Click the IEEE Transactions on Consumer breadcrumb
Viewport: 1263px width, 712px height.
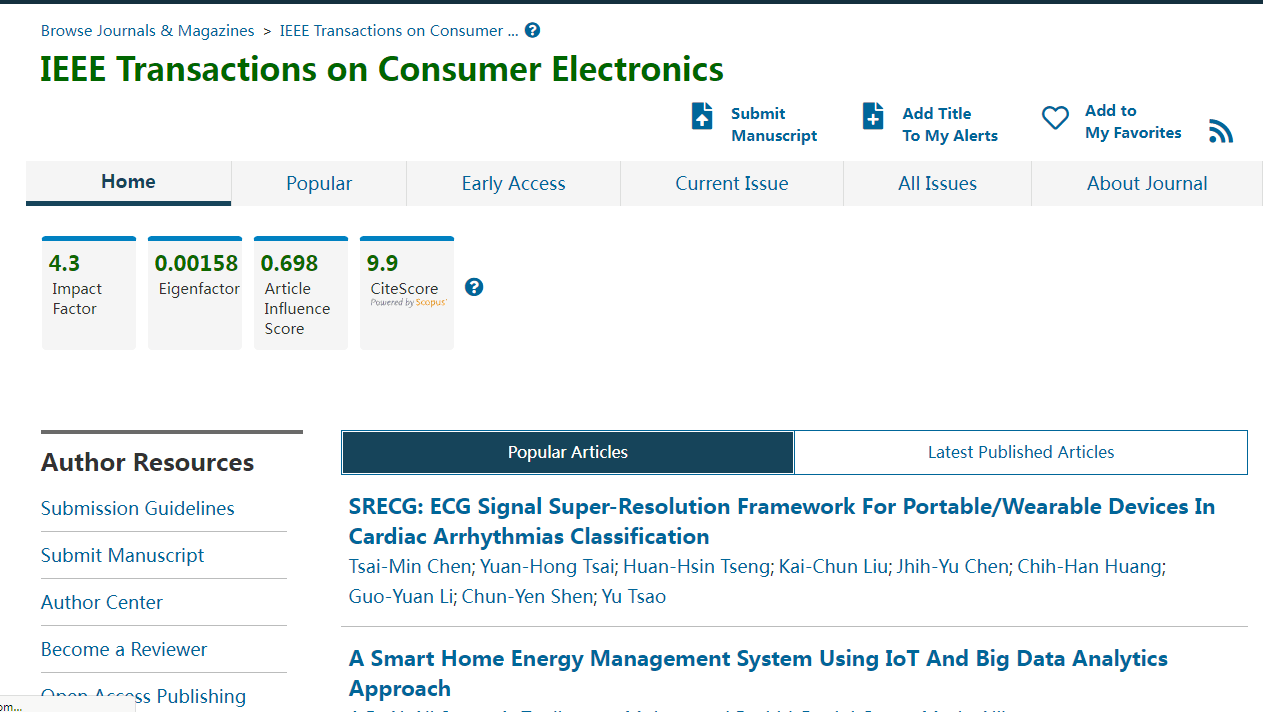(399, 30)
